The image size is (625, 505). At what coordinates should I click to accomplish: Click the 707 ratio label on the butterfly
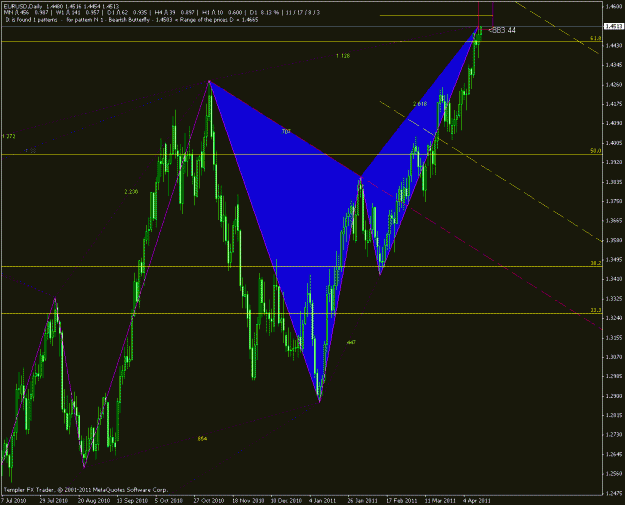286,131
